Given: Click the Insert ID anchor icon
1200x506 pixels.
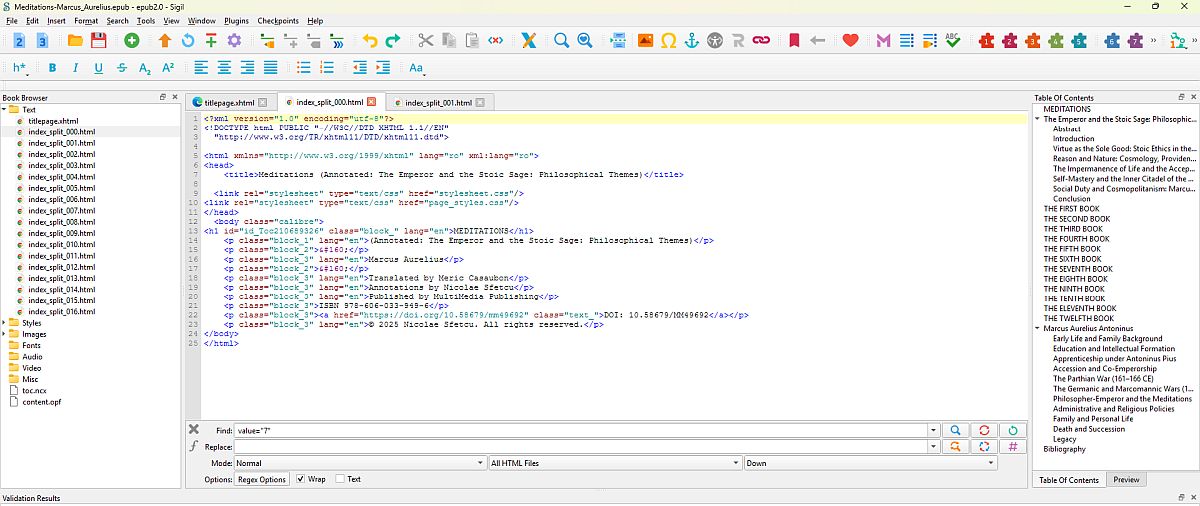Looking at the screenshot, I should point(691,41).
